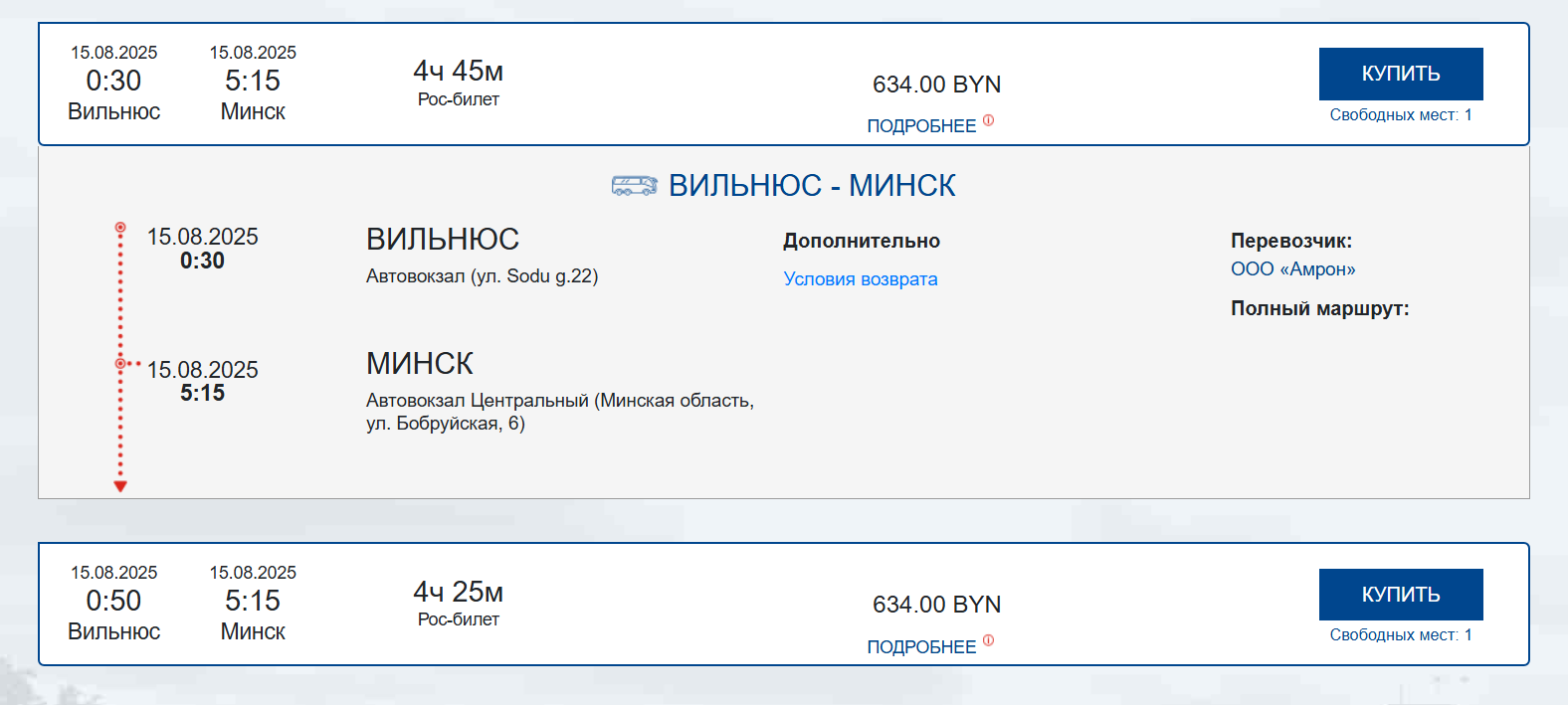Expand details for the 0:50 trip

coord(921,646)
